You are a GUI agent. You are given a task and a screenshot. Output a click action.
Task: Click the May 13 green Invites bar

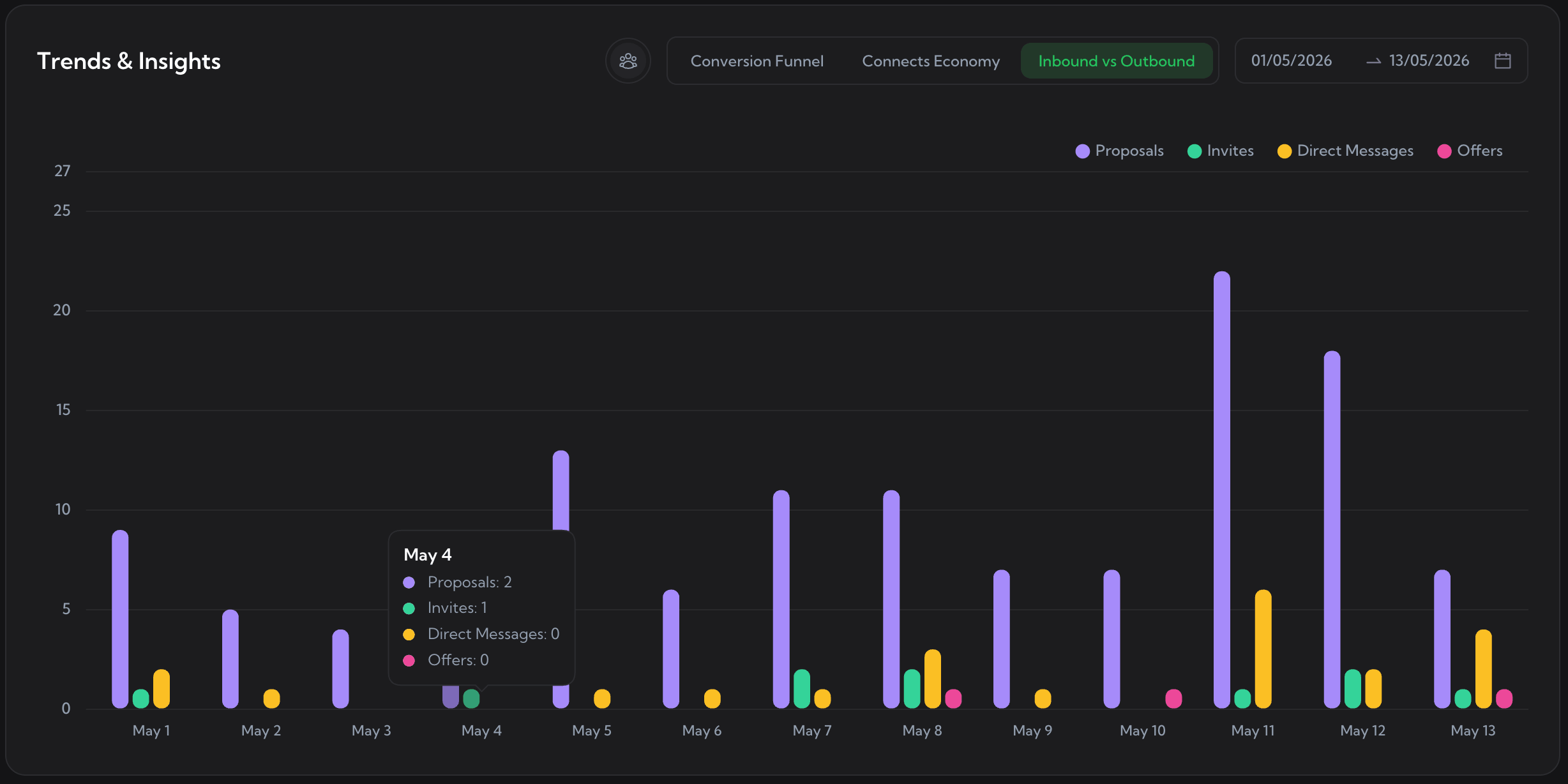[x=1463, y=698]
